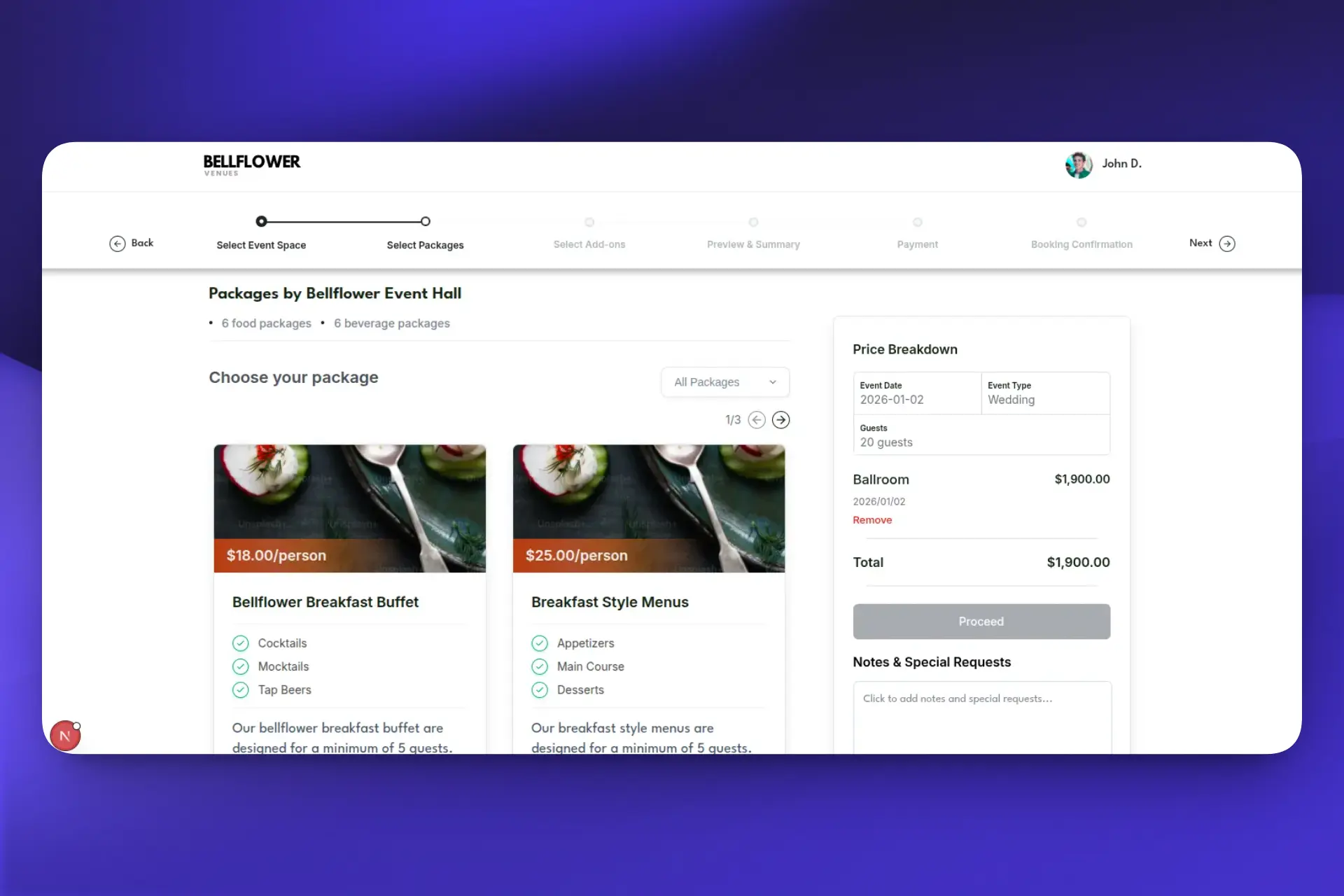Select the Select Packages step

(425, 245)
